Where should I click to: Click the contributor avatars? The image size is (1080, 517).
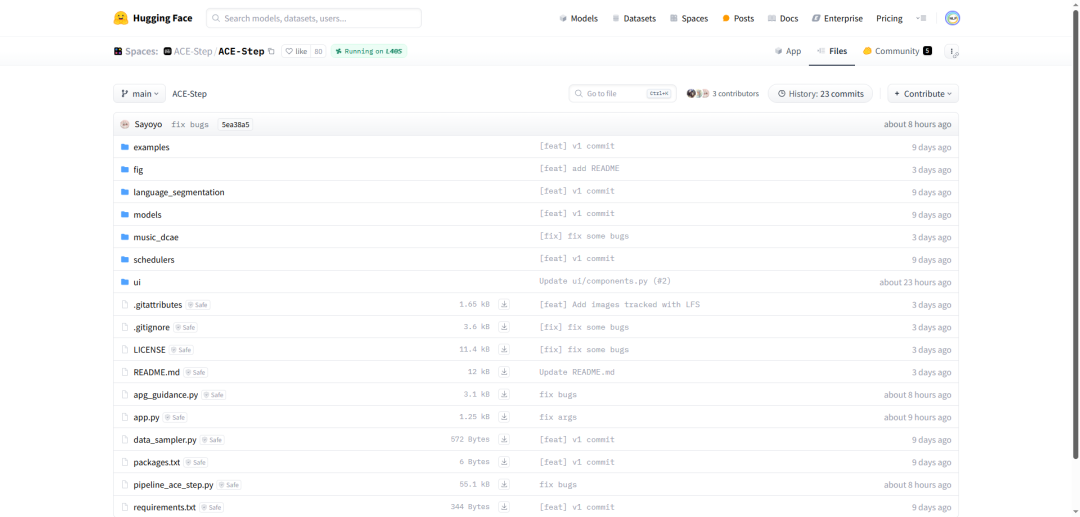click(698, 94)
